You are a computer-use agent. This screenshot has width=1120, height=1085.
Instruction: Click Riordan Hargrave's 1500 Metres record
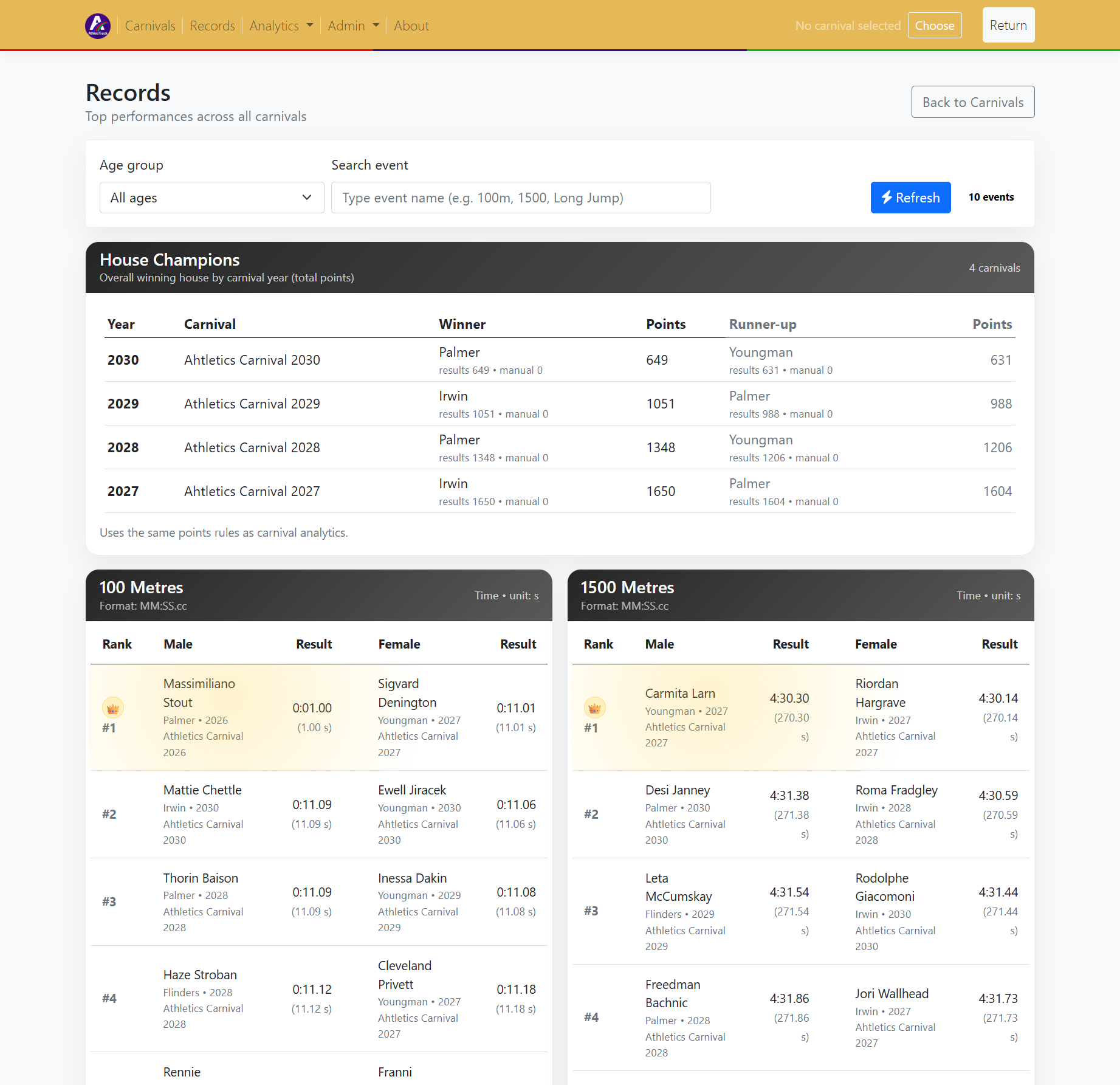tap(880, 693)
